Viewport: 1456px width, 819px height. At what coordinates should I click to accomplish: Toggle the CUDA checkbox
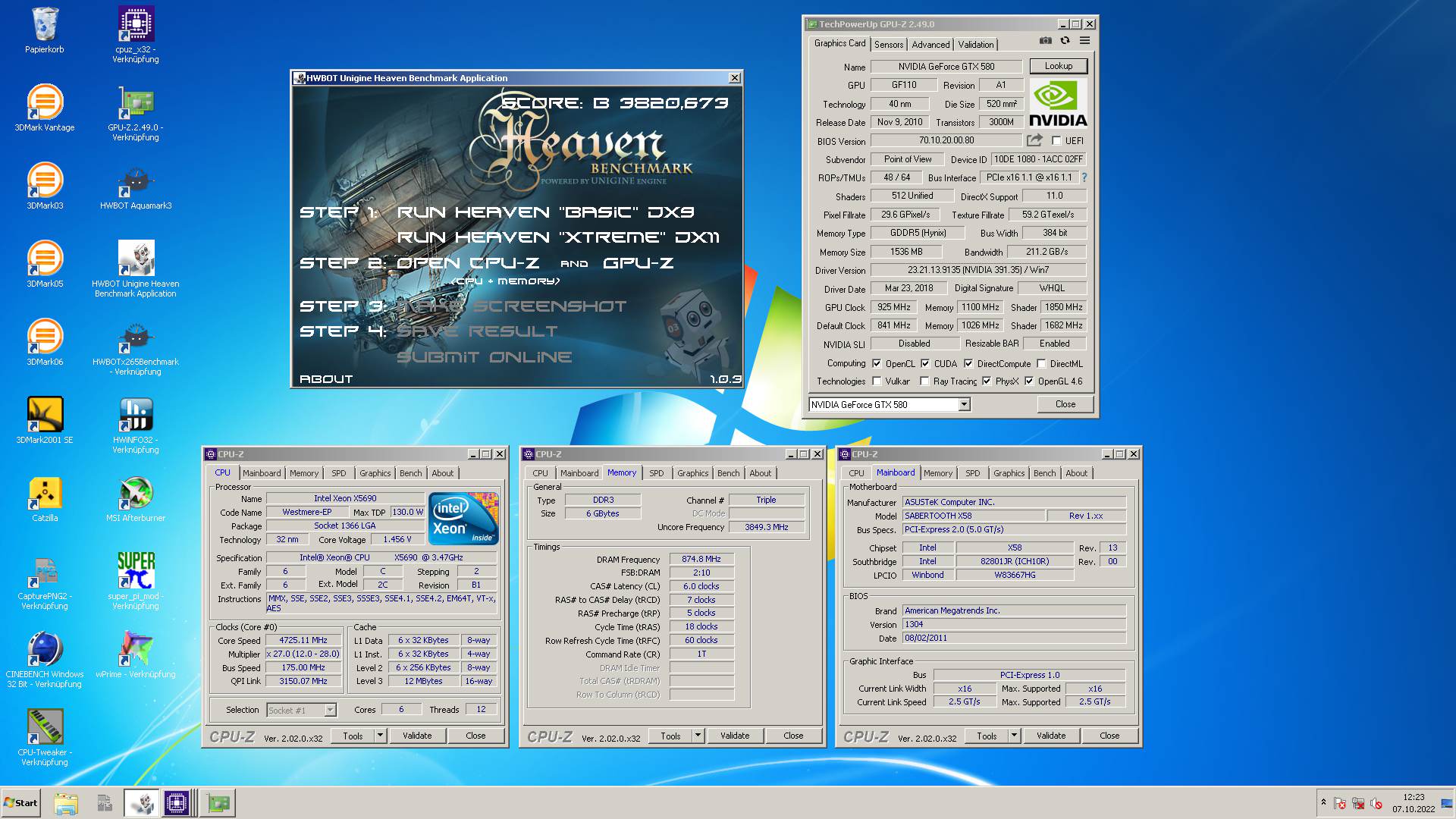(x=925, y=364)
